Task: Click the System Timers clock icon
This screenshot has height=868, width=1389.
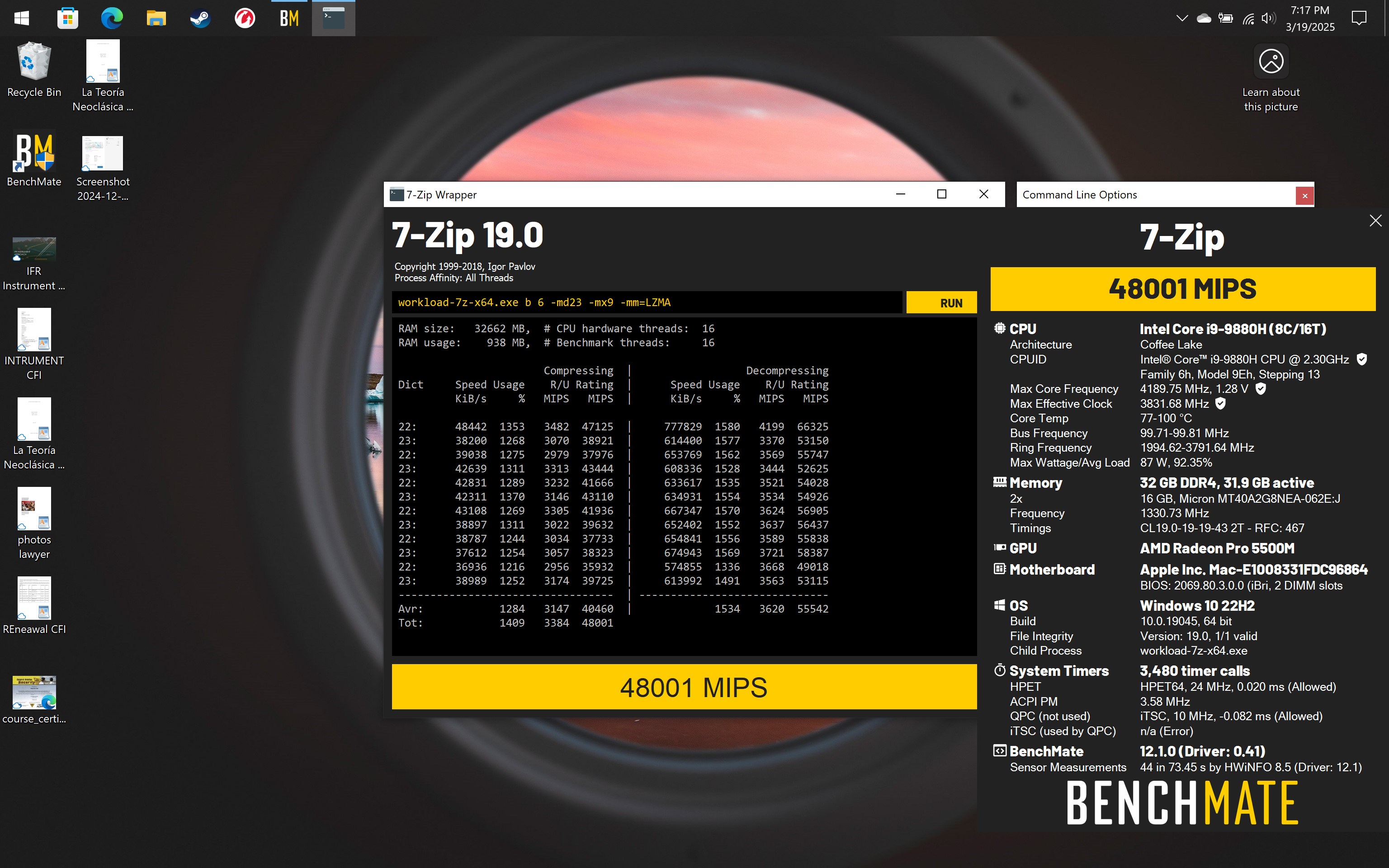Action: [999, 670]
